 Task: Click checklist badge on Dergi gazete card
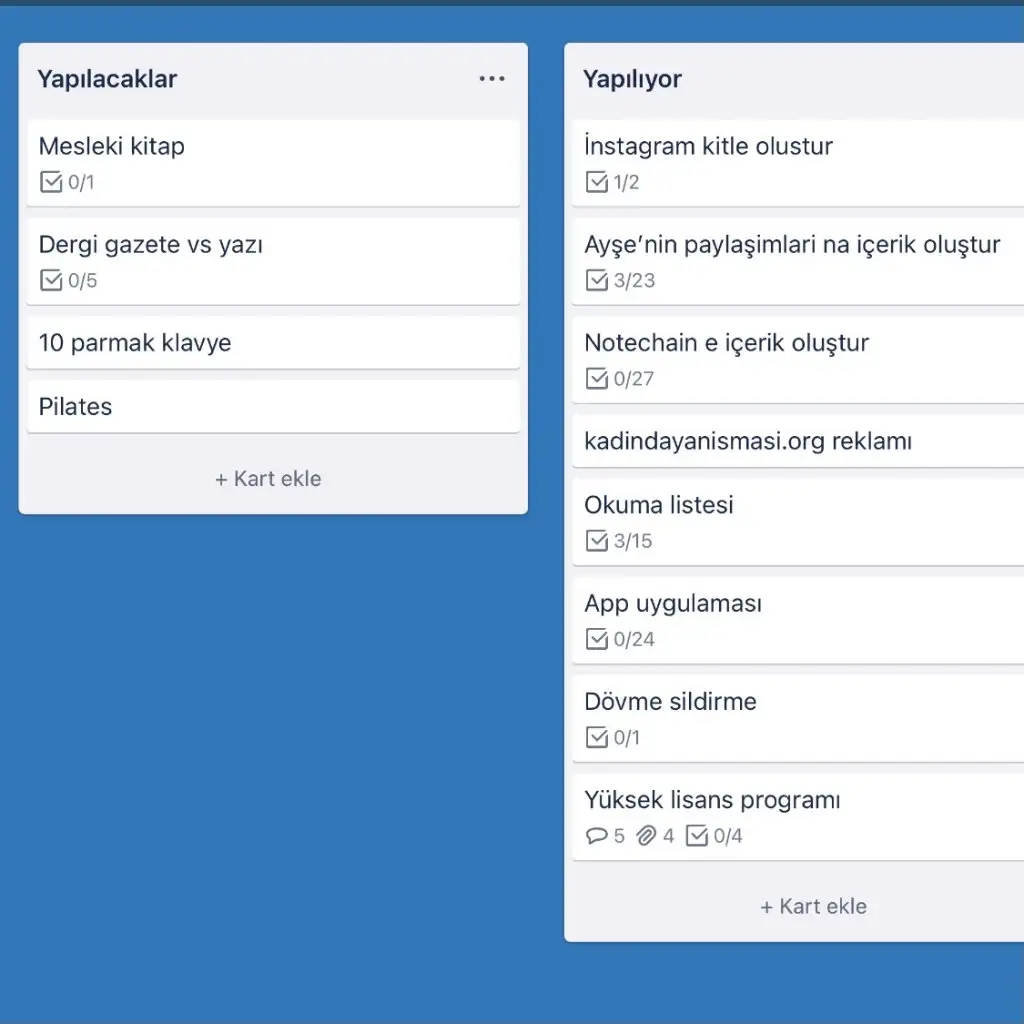68,281
